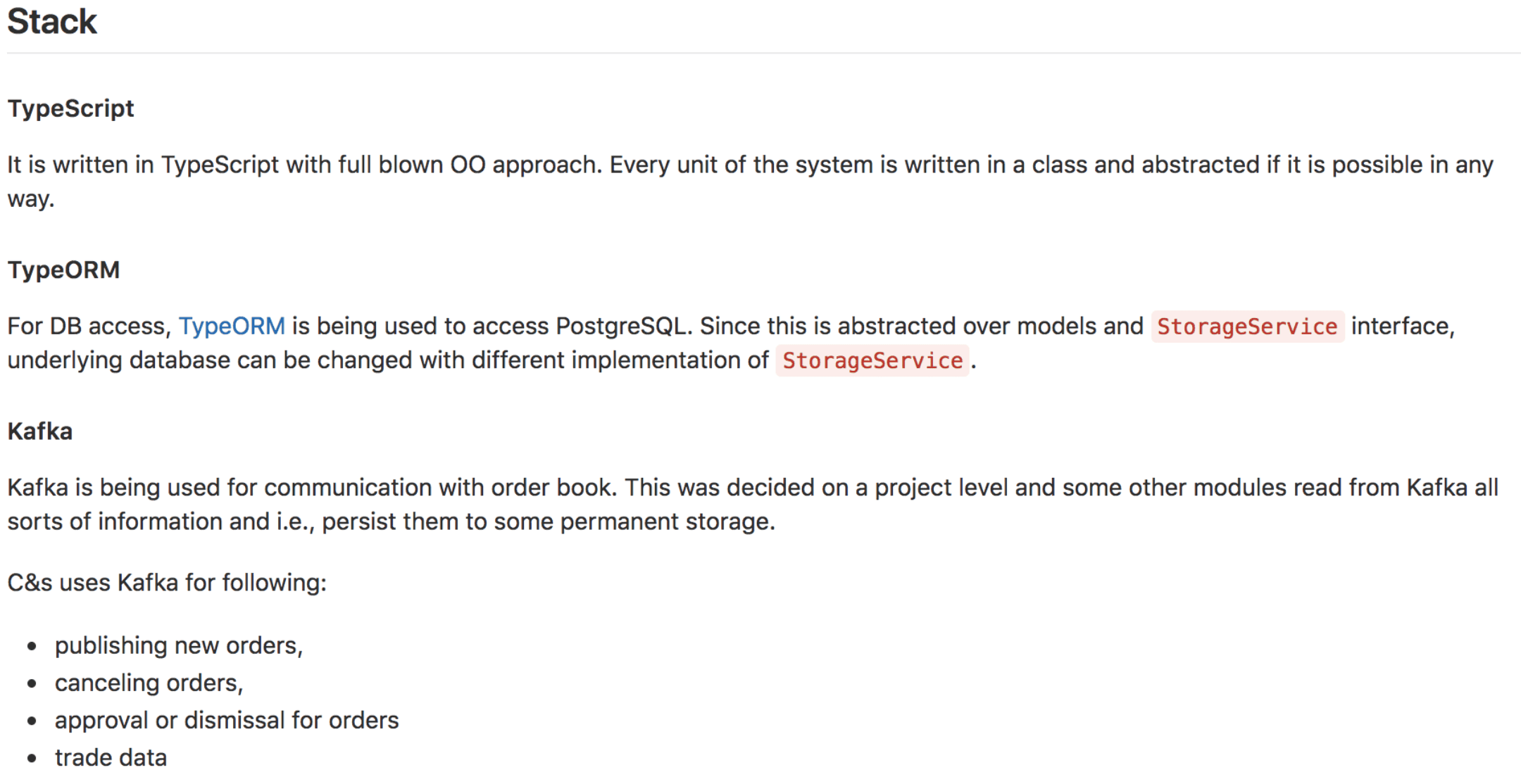Click the bullet marker beside "trade data"
1521x784 pixels.
(32, 759)
